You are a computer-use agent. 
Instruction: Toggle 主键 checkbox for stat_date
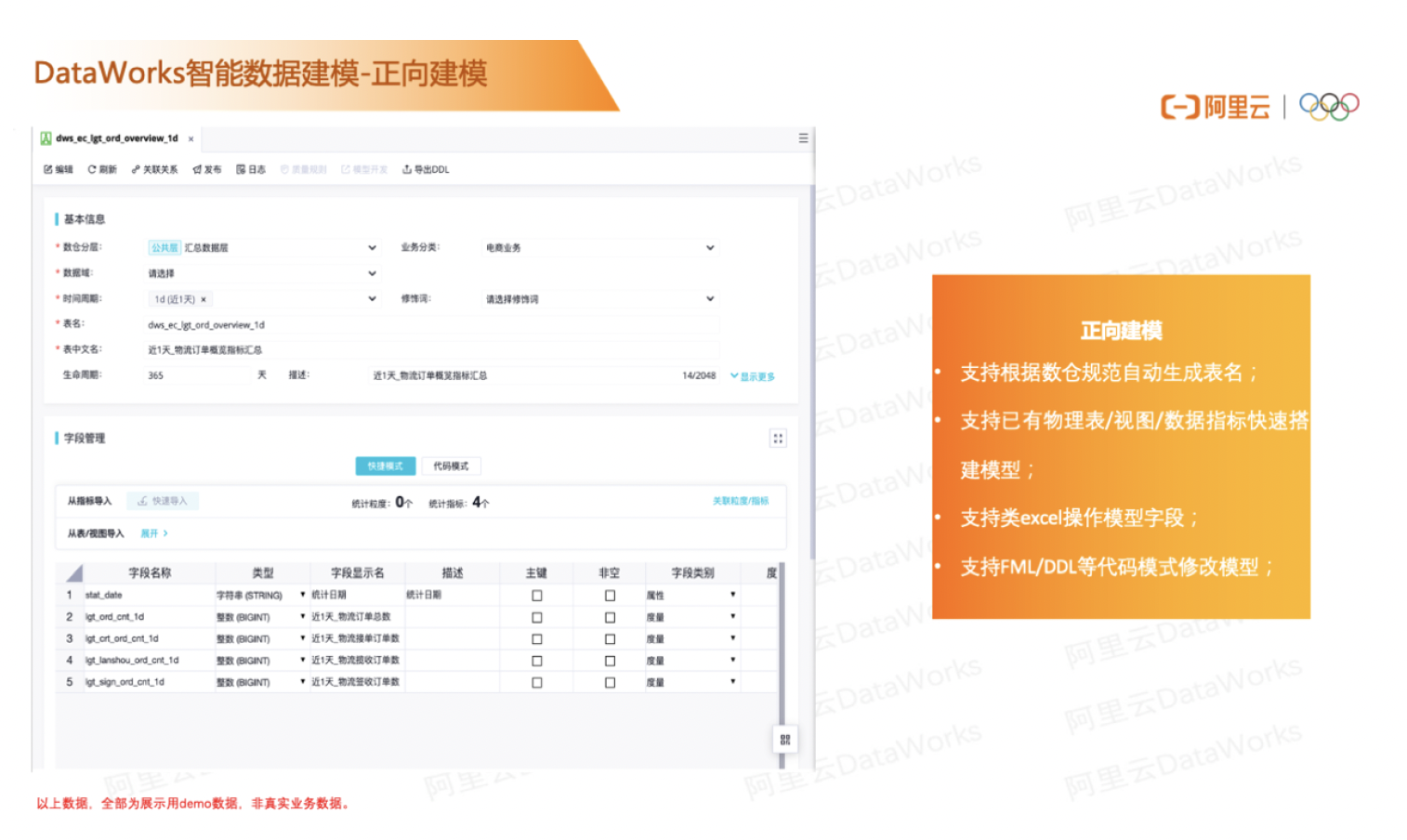pyautogui.click(x=536, y=596)
